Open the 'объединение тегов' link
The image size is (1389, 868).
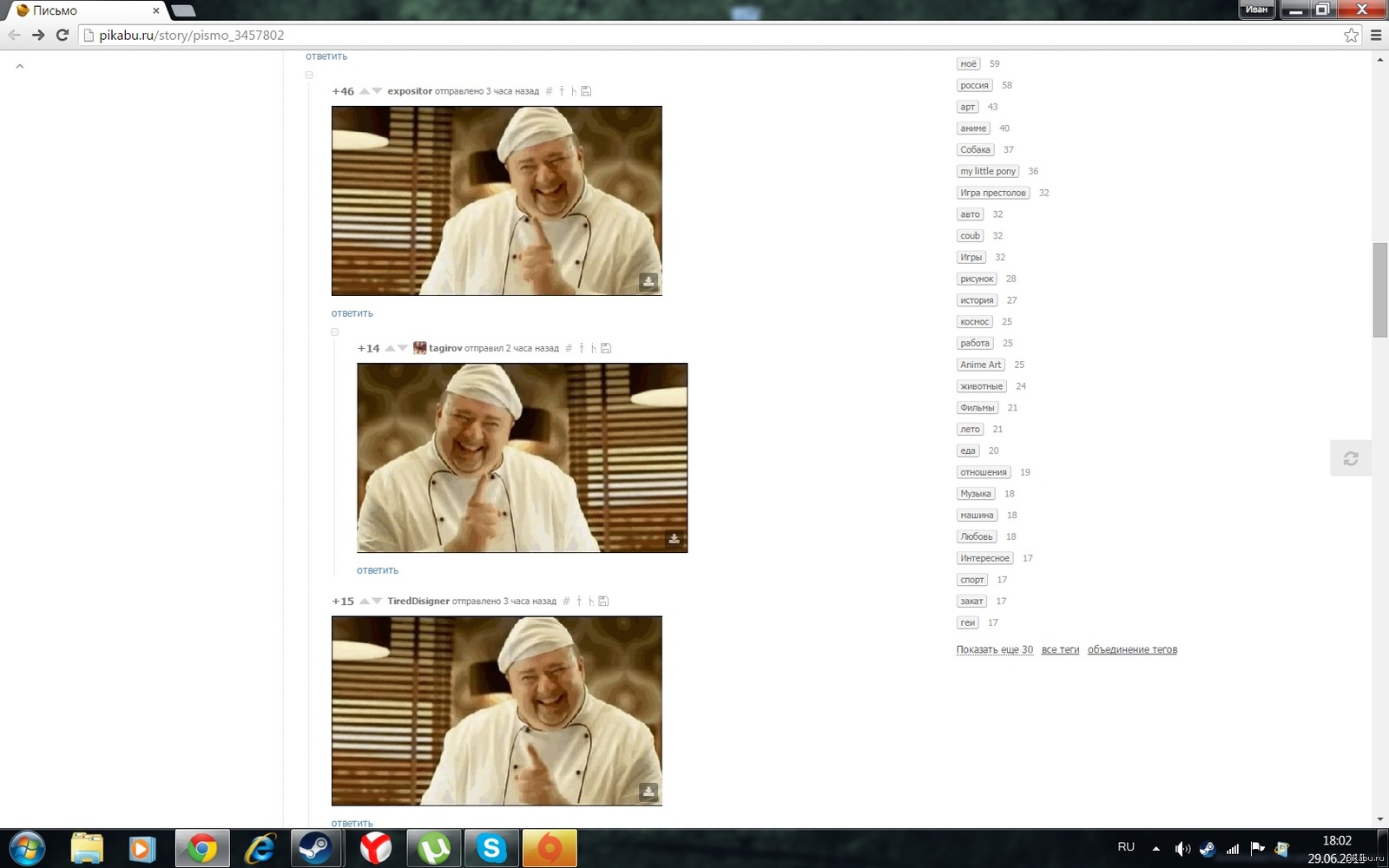point(1132,649)
